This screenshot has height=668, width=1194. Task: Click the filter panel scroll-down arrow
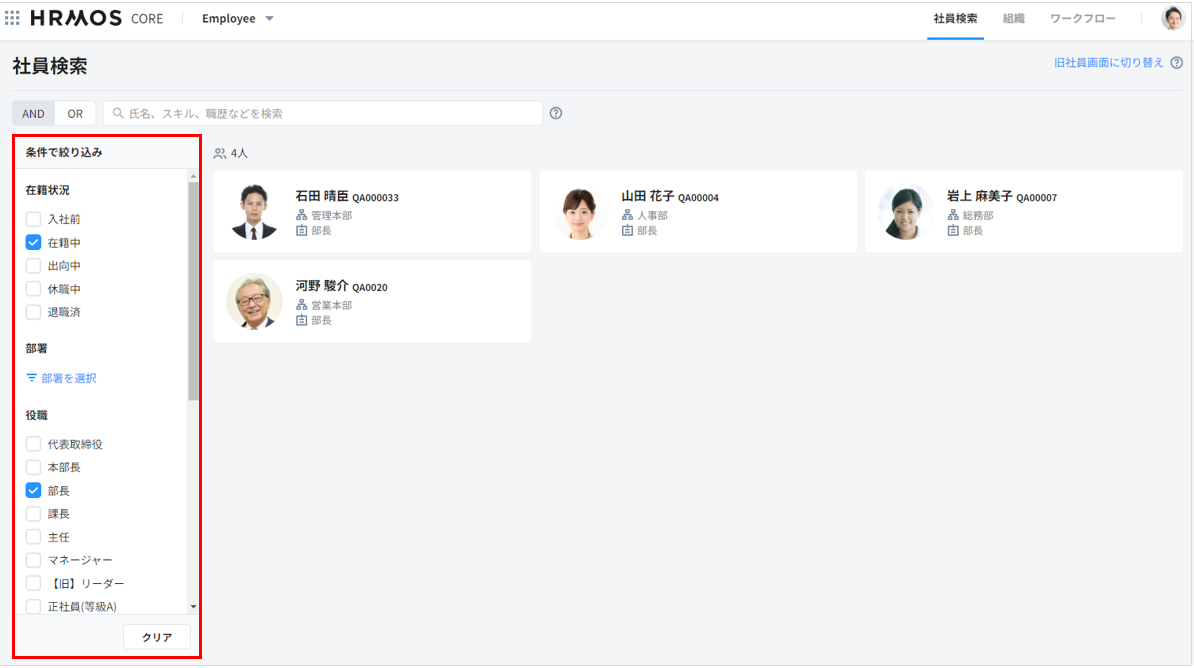tap(193, 606)
